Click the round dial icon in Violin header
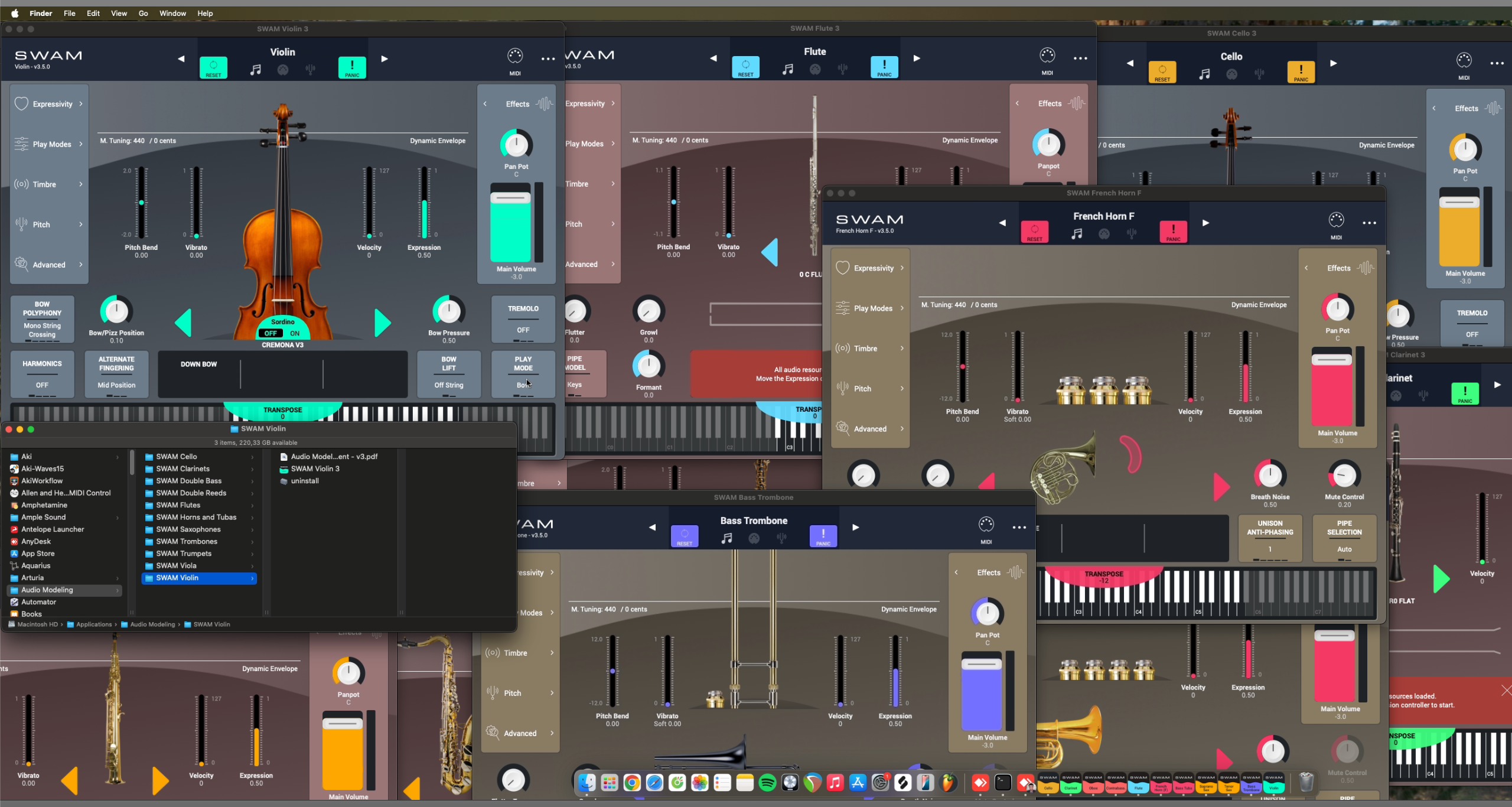 coord(283,70)
